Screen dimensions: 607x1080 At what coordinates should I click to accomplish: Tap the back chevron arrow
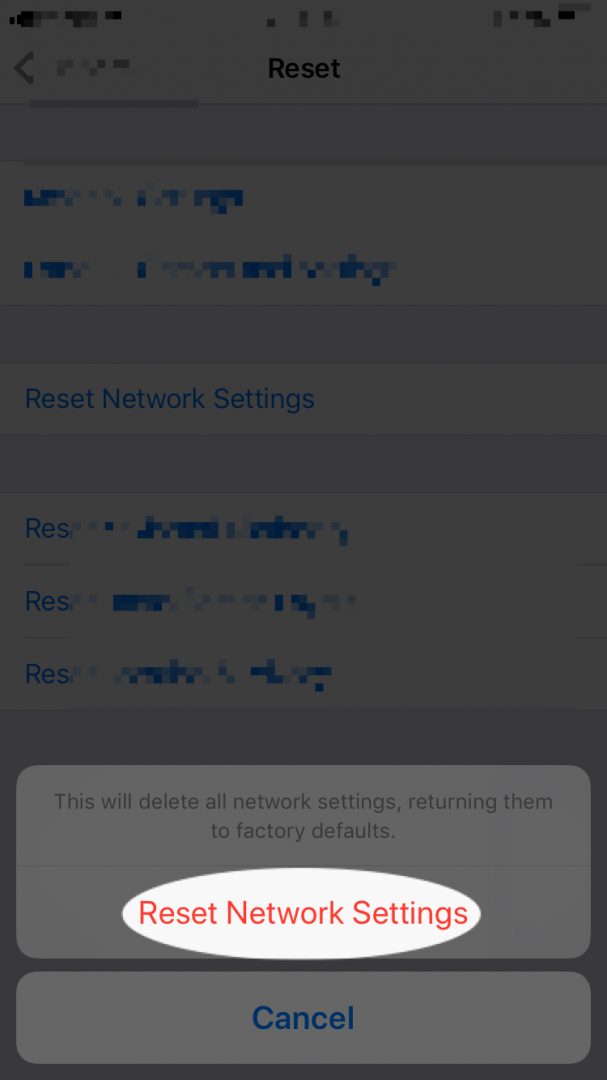pos(24,69)
